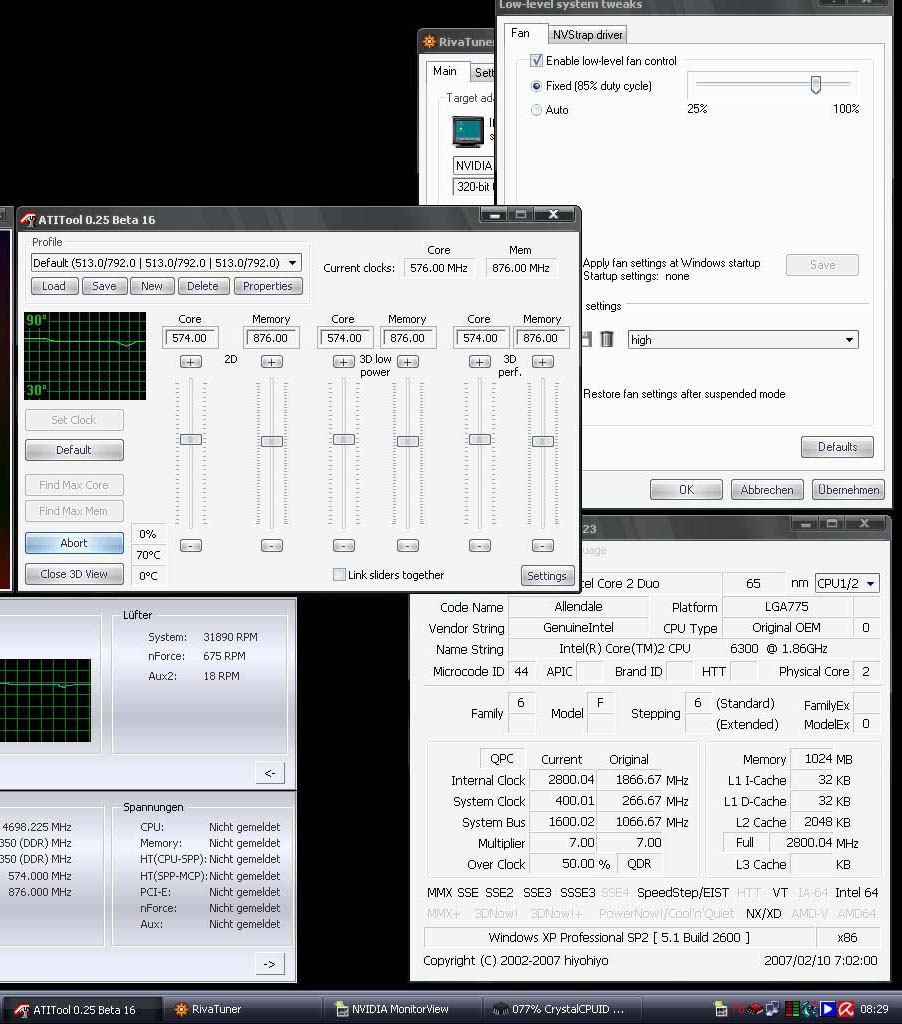902x1024 pixels.
Task: Switch to ATITool taskbar button
Action: [x=83, y=1009]
